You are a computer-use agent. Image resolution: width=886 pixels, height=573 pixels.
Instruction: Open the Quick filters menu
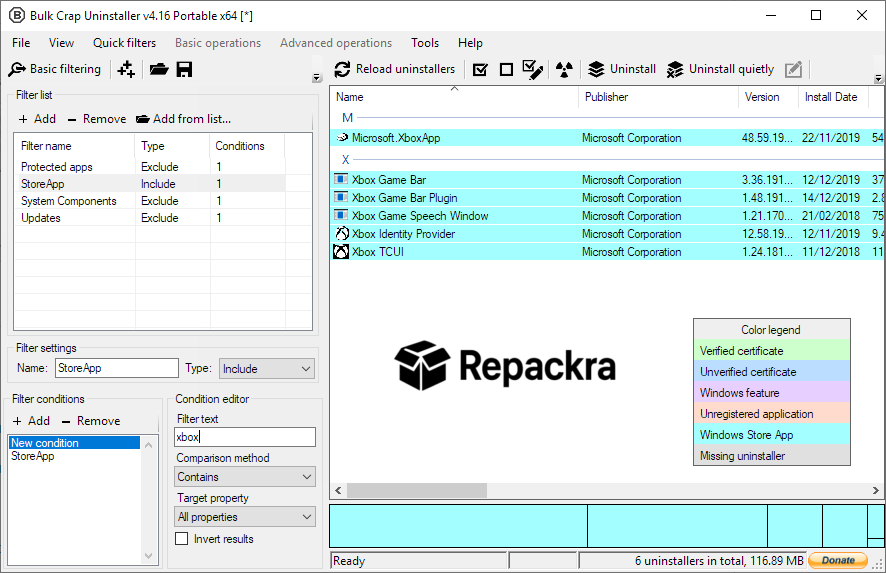[x=124, y=43]
